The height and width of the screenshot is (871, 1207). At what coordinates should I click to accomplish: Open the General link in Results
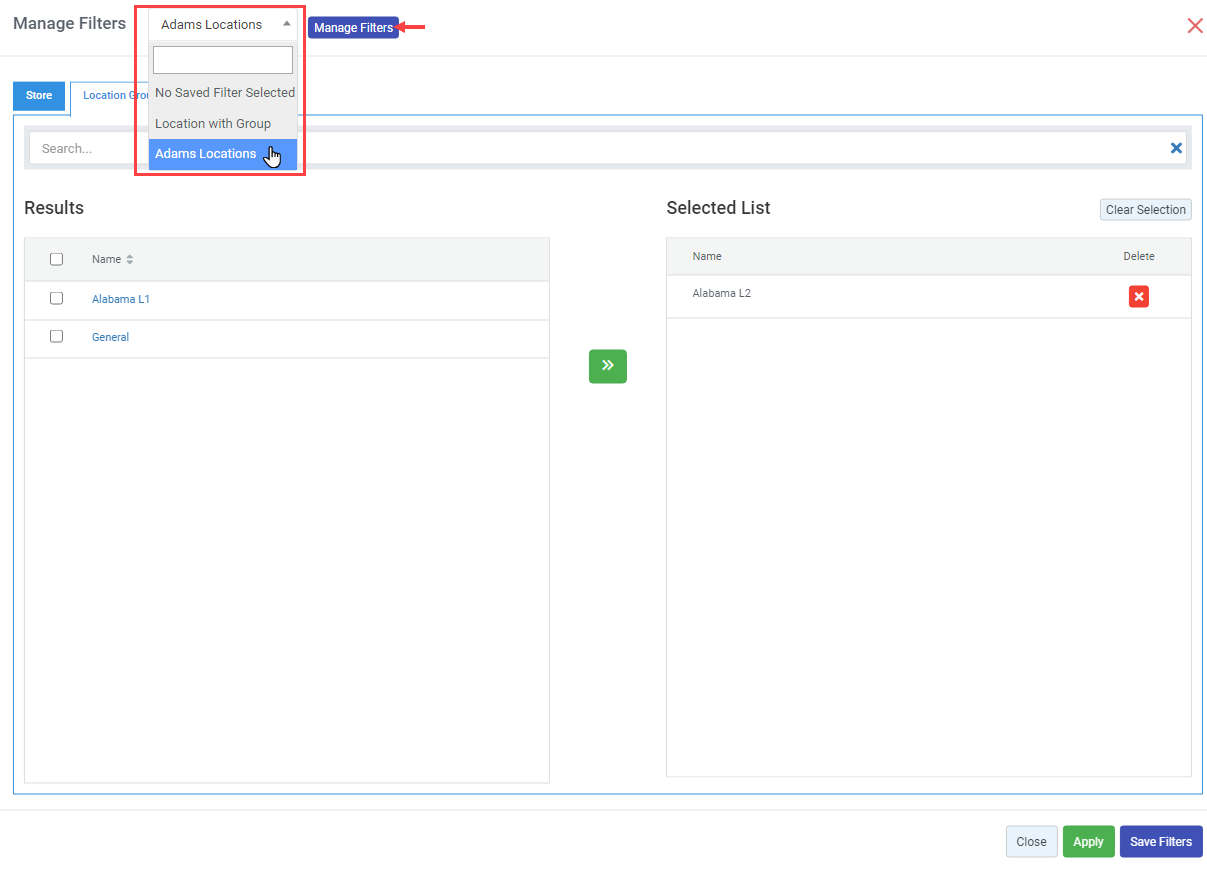click(x=110, y=337)
